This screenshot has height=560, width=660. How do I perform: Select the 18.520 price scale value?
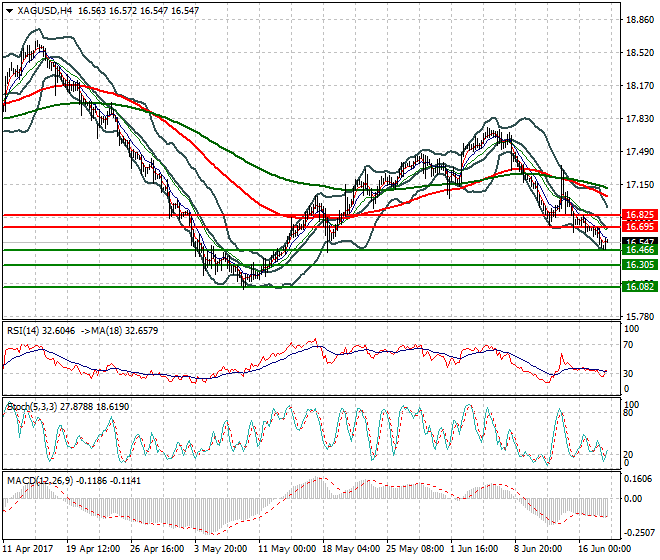(x=640, y=53)
